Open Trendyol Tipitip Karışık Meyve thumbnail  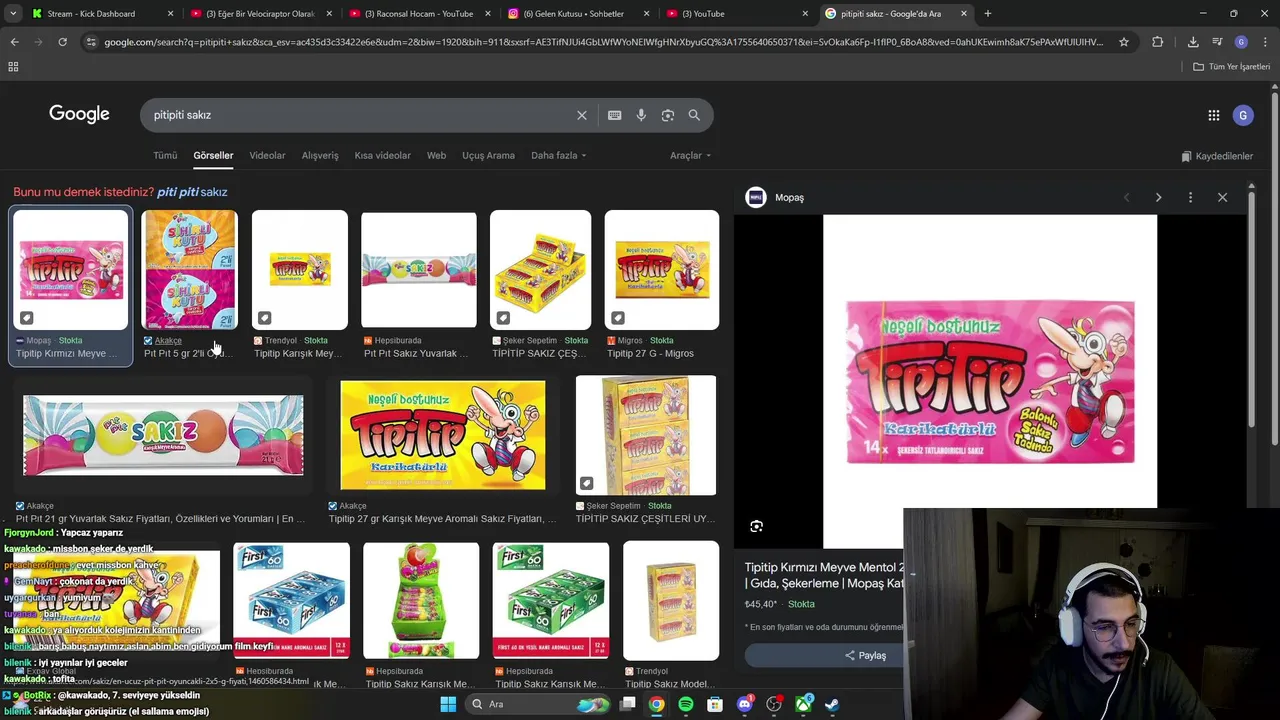(300, 270)
